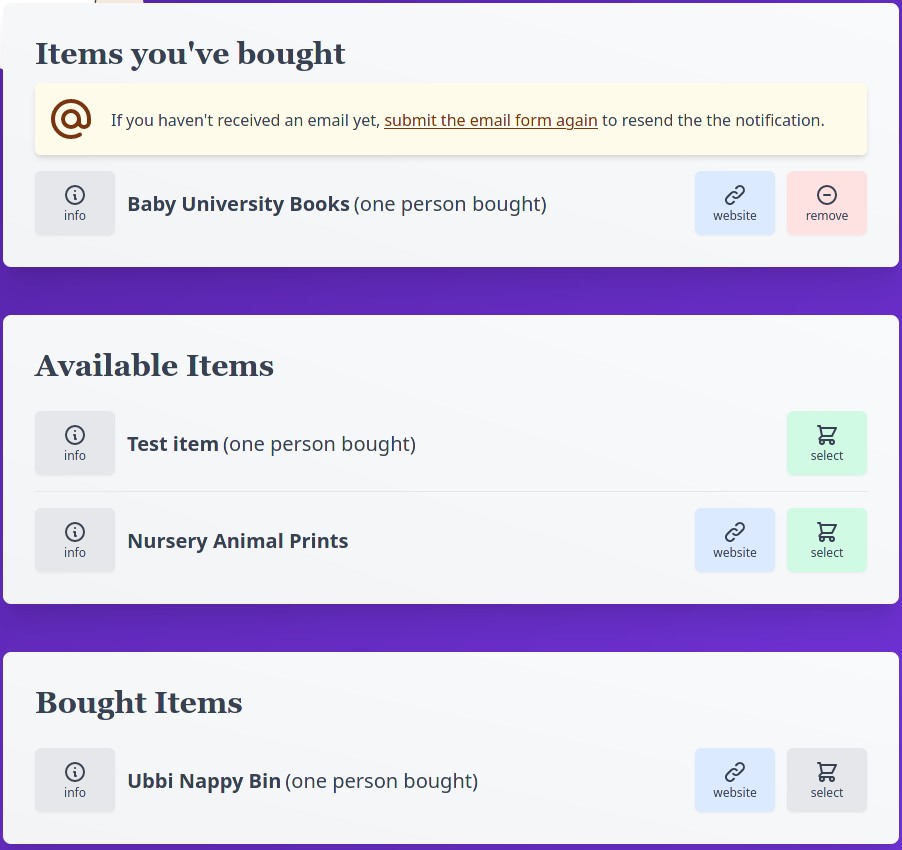Screen dimensions: 902x850
Task: Visit website for Nursery Animal Prints
Action: pos(735,540)
